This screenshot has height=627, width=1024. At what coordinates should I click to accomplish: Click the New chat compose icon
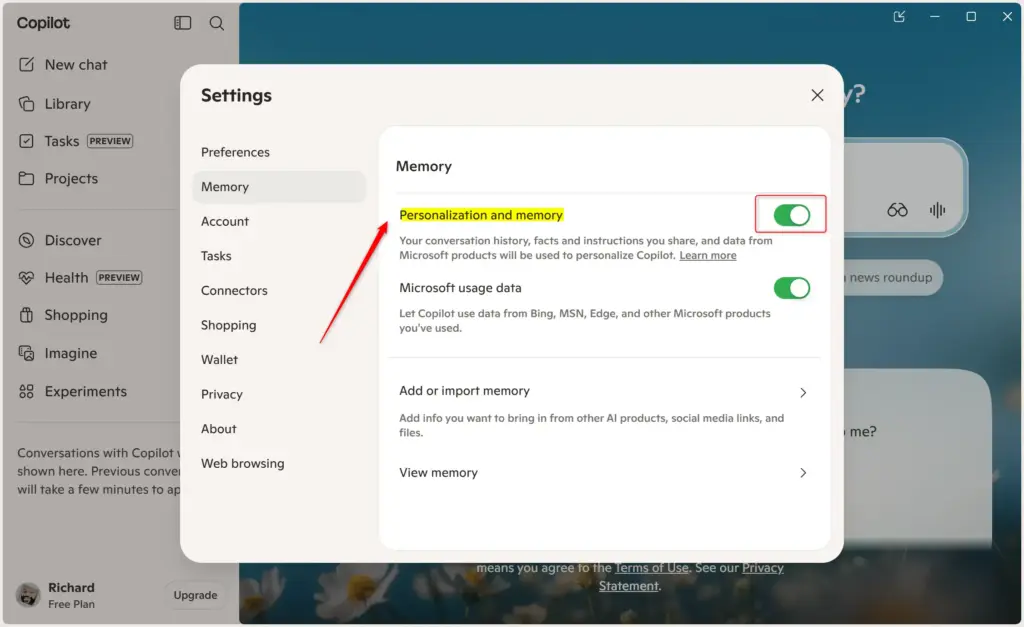26,65
